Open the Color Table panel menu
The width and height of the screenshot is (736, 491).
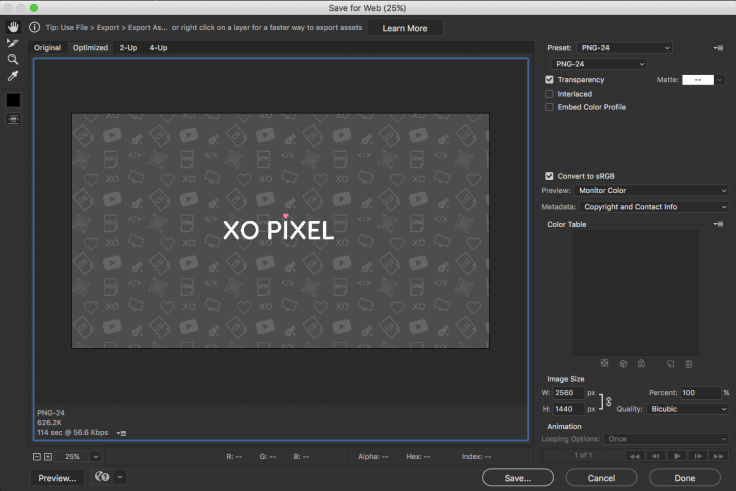(x=718, y=224)
